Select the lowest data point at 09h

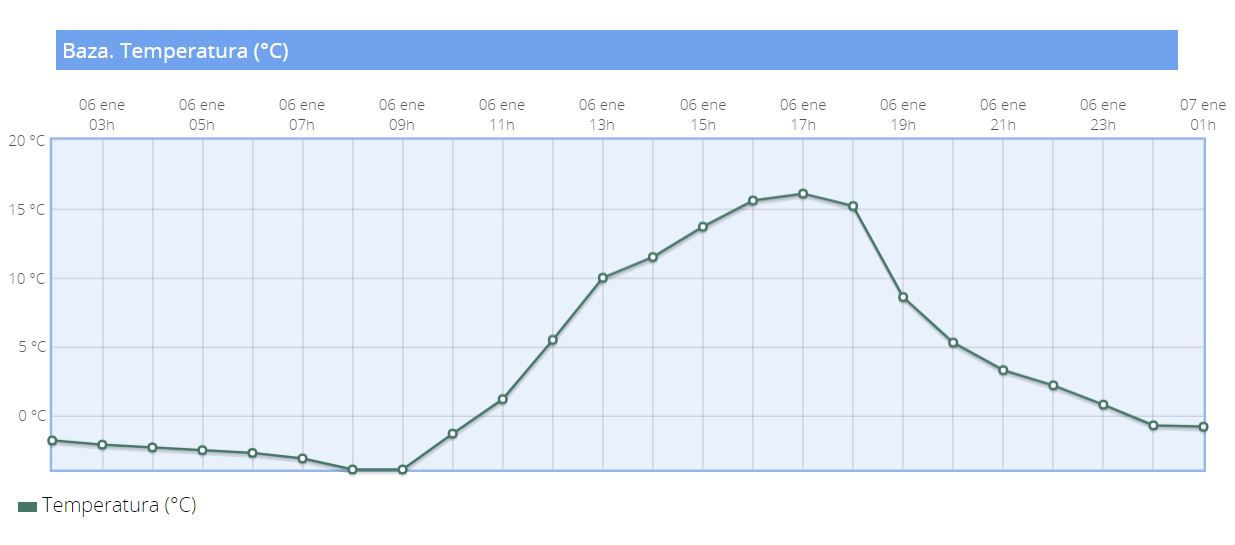click(x=403, y=469)
